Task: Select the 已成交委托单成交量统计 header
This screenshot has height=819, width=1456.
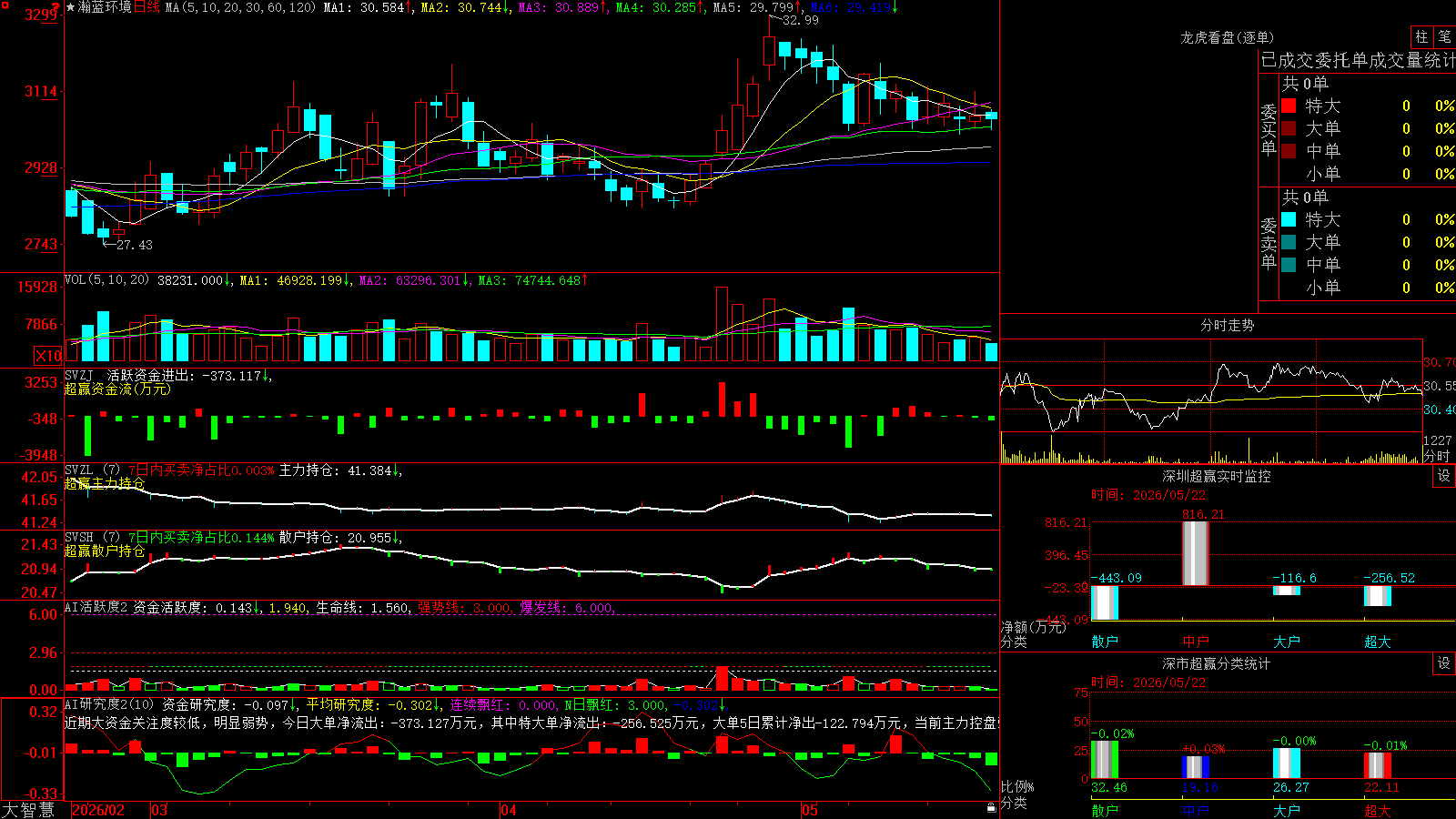Action: pos(1358,60)
